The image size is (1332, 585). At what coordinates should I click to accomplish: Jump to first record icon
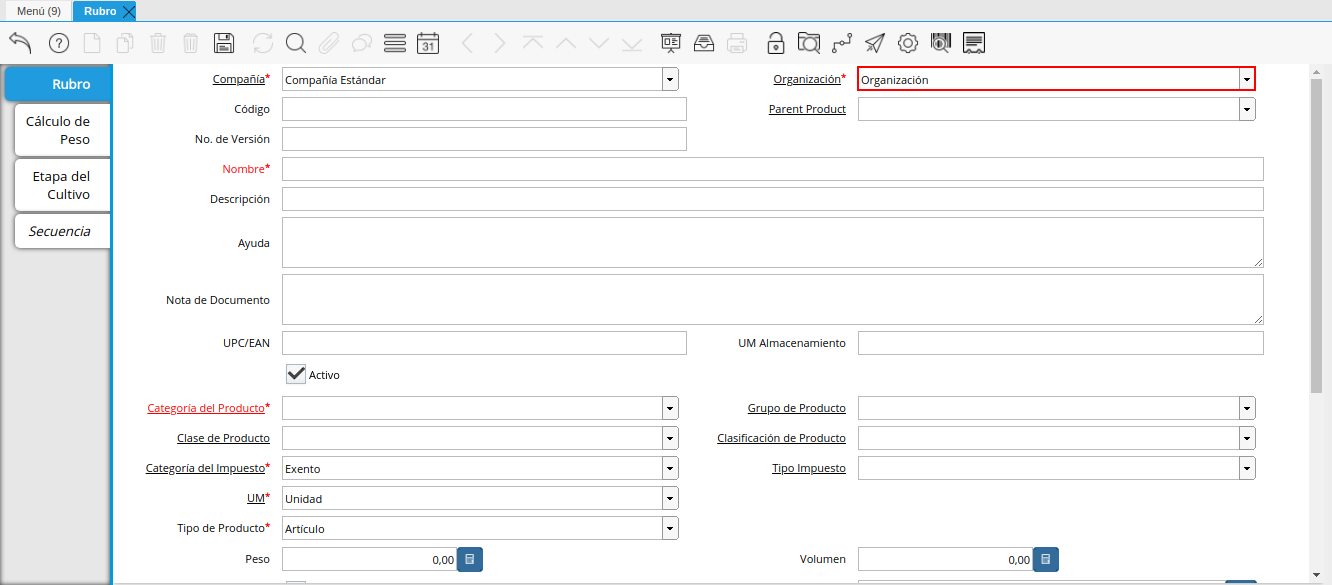[x=533, y=43]
